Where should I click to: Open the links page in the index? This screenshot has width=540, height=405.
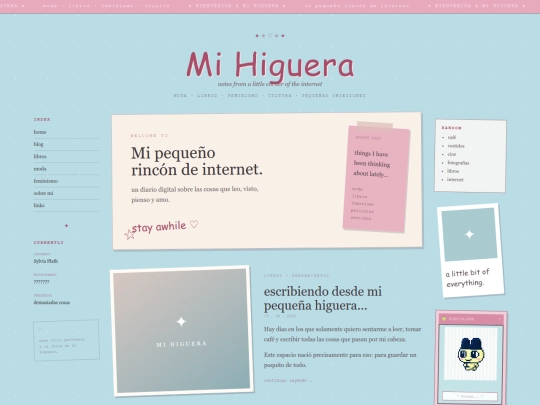click(39, 205)
